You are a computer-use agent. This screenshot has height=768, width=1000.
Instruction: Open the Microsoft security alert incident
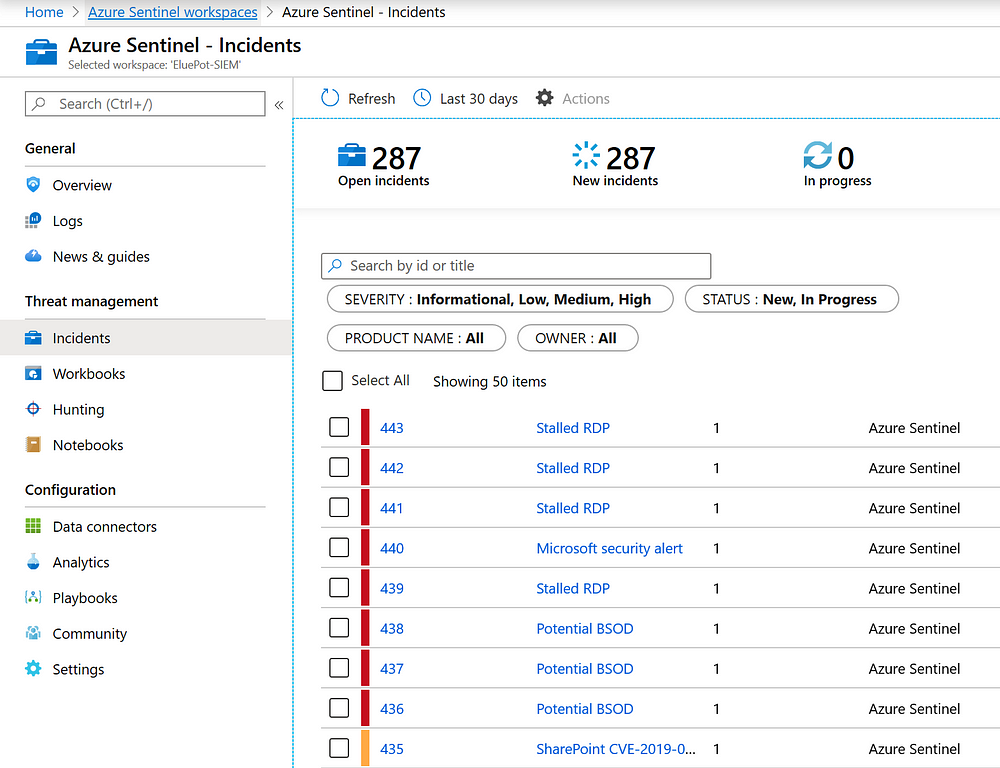click(x=609, y=549)
